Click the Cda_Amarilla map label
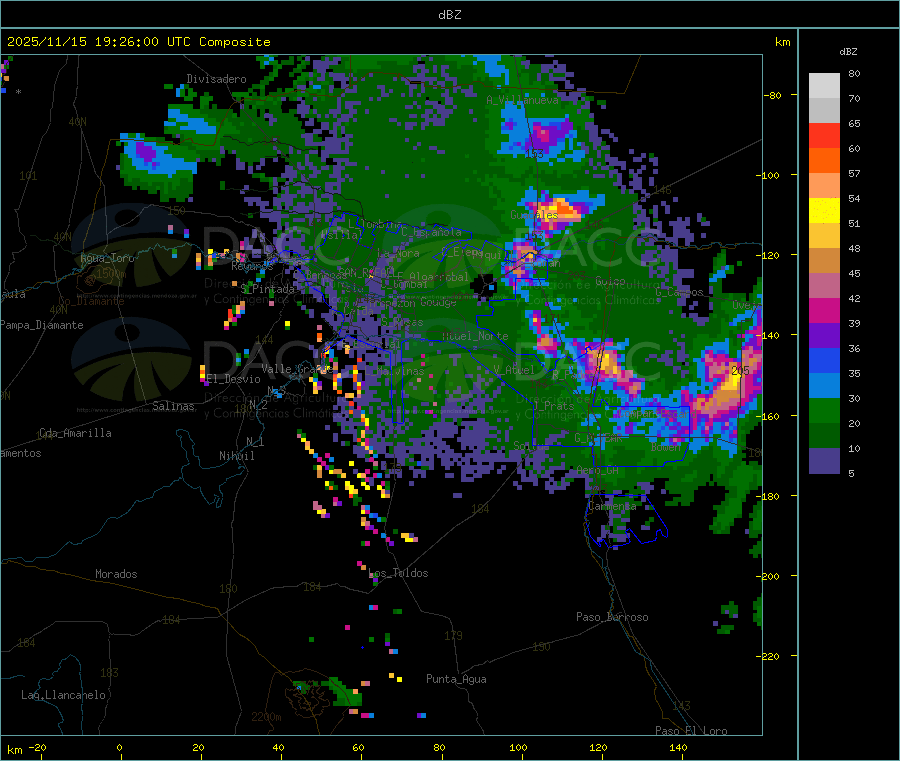This screenshot has width=900, height=761. point(75,433)
